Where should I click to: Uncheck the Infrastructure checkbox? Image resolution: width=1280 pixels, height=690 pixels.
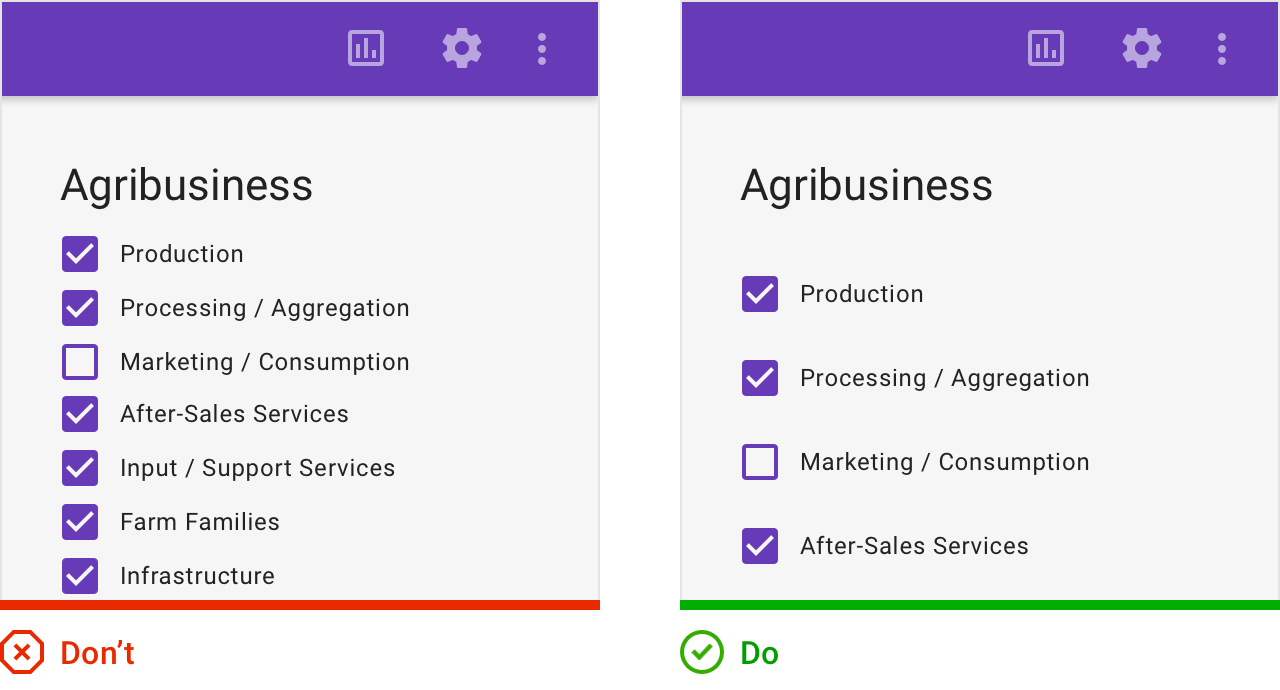coord(80,576)
